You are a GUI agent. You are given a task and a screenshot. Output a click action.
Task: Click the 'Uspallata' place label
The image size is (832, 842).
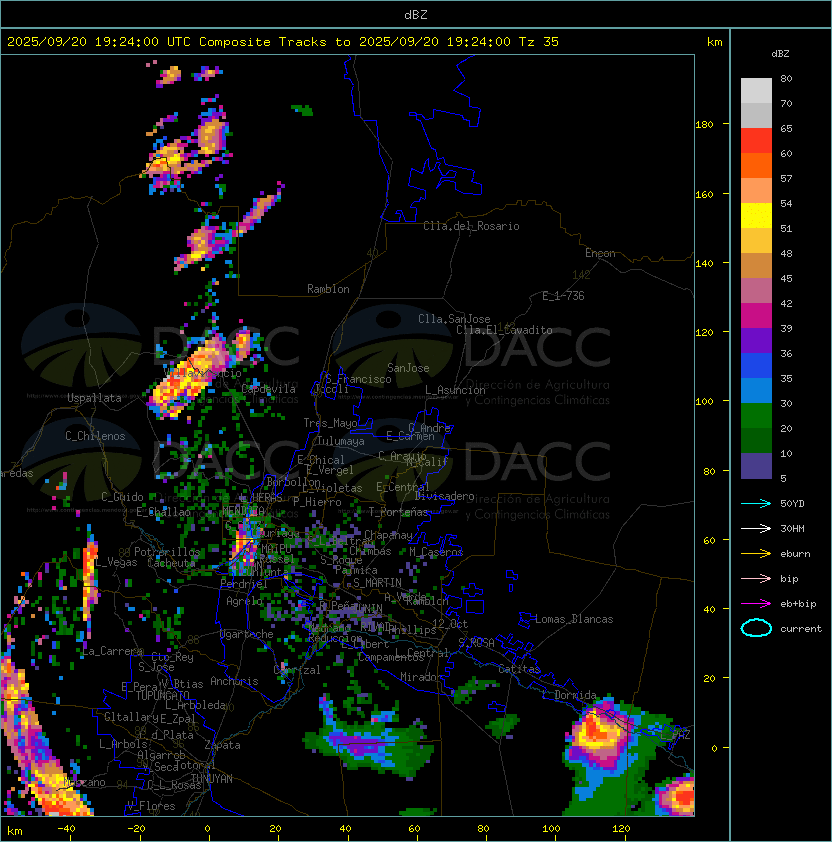tap(94, 398)
